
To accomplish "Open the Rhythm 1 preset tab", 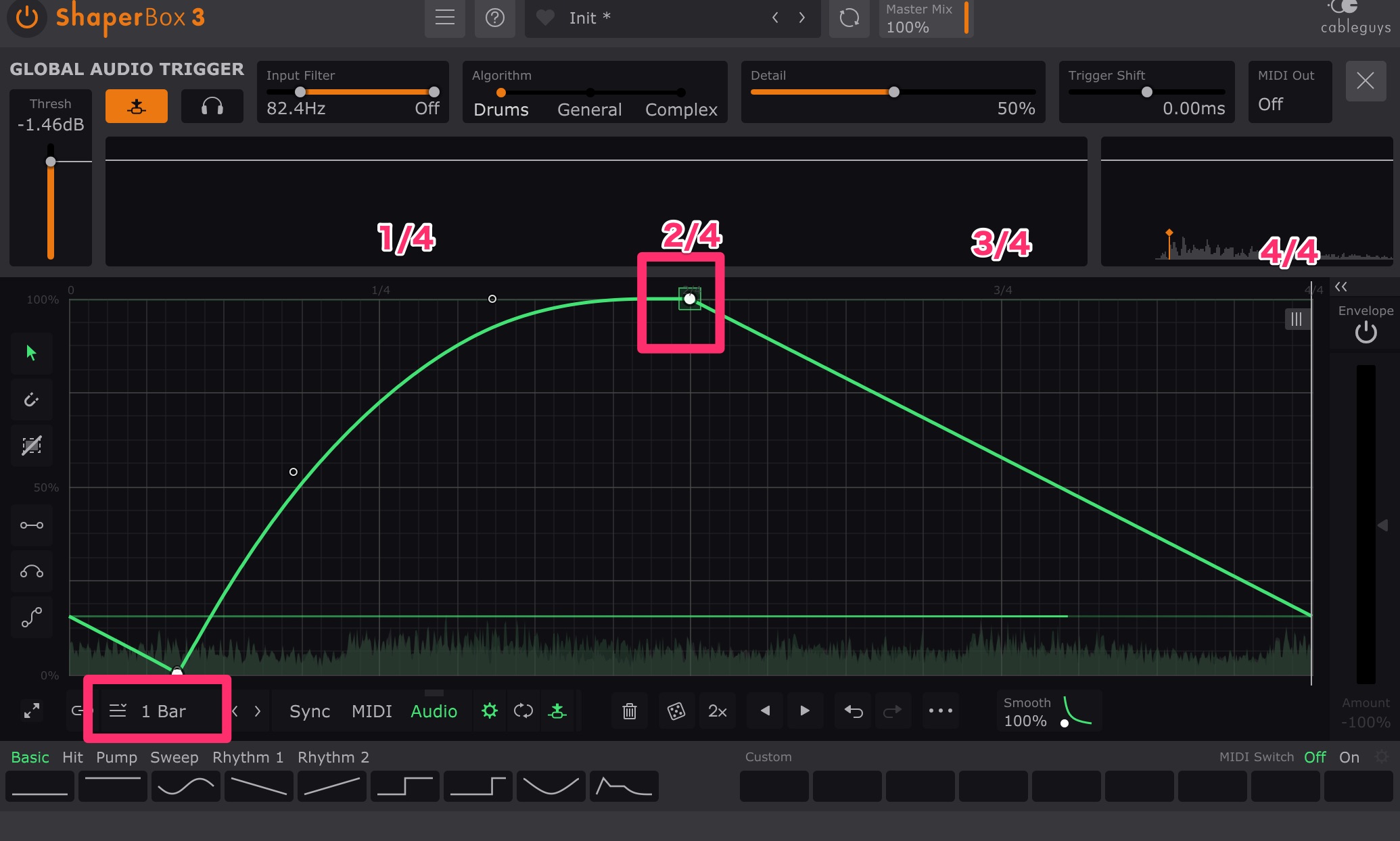I will (x=248, y=757).
